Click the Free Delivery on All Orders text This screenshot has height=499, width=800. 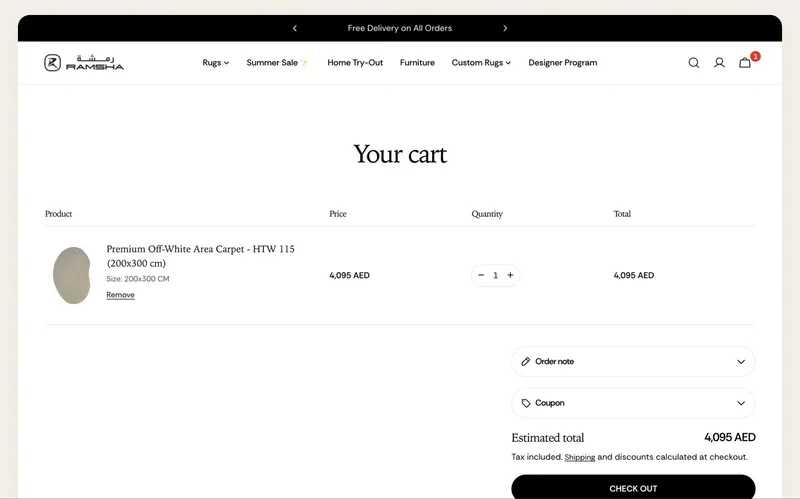399,28
